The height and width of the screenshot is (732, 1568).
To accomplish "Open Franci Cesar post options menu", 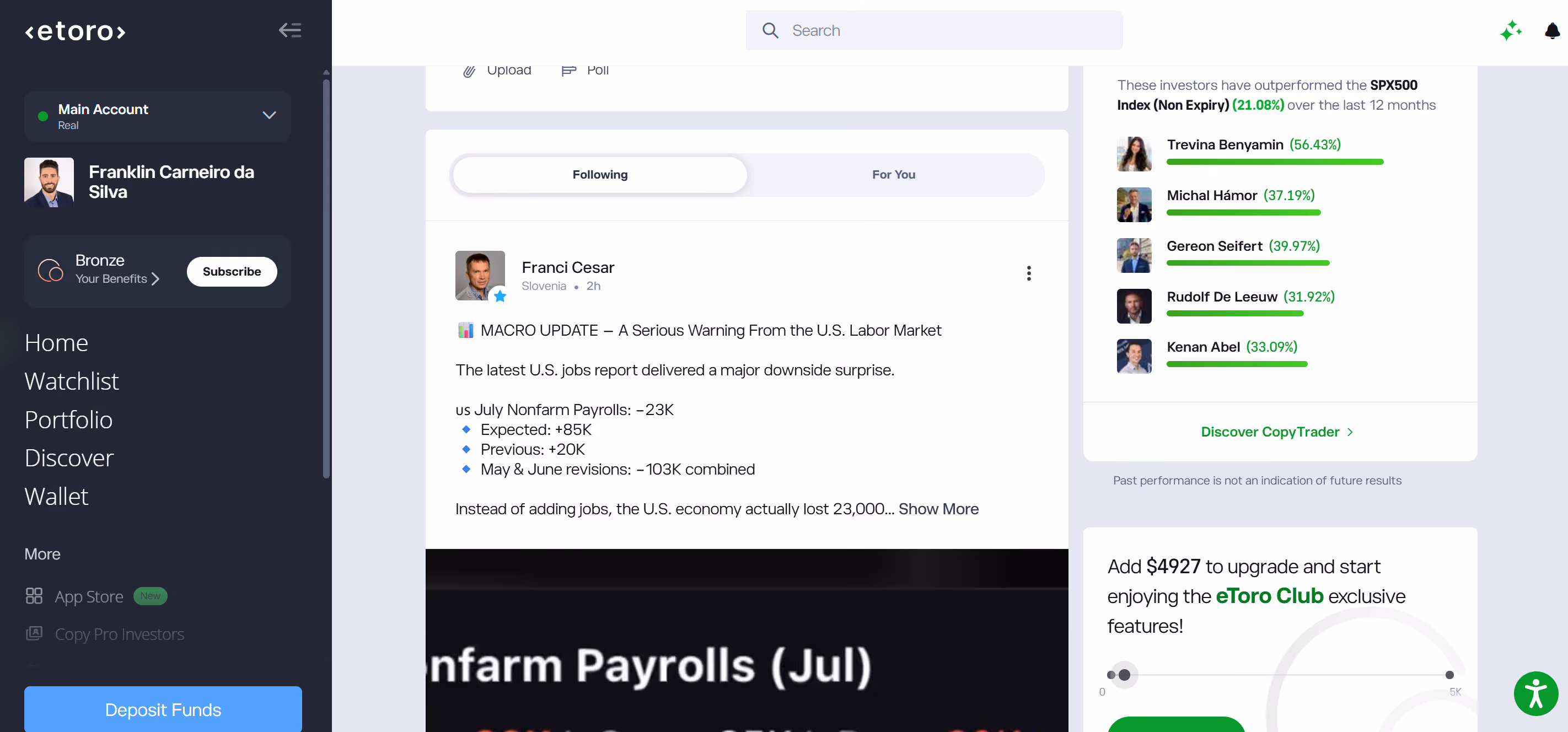I will tap(1029, 273).
